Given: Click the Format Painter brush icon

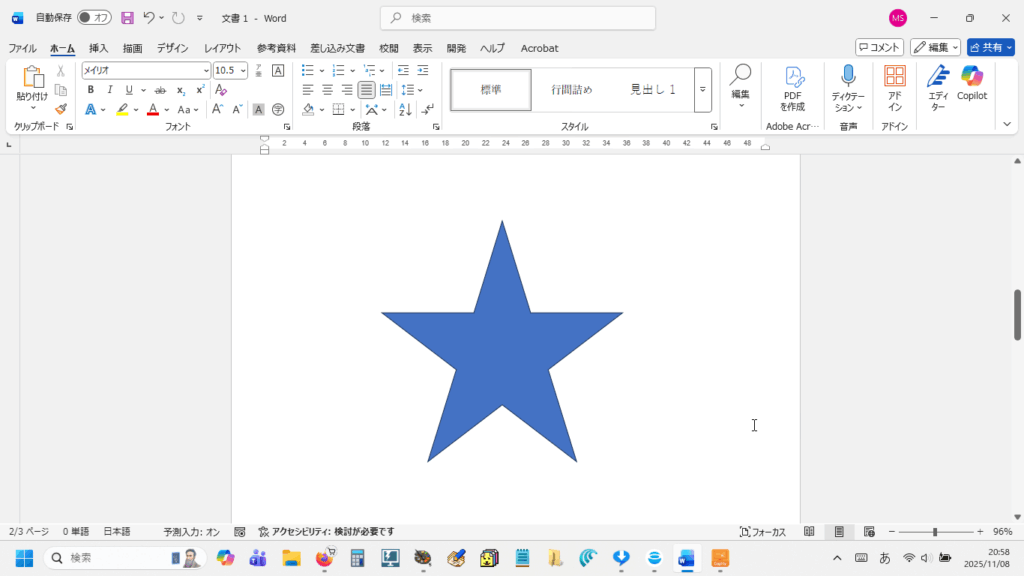Looking at the screenshot, I should [61, 109].
